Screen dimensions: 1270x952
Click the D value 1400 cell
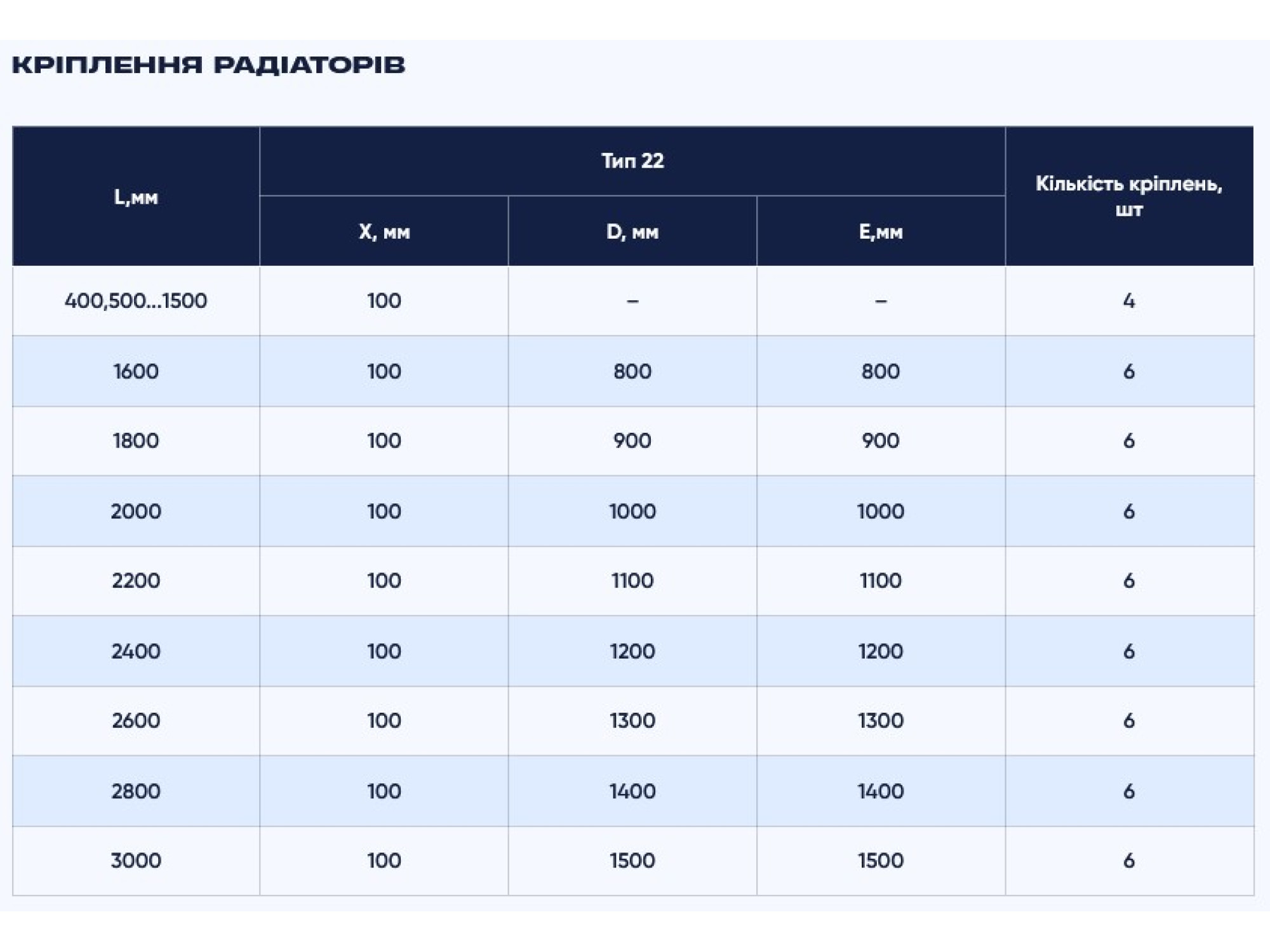point(632,791)
